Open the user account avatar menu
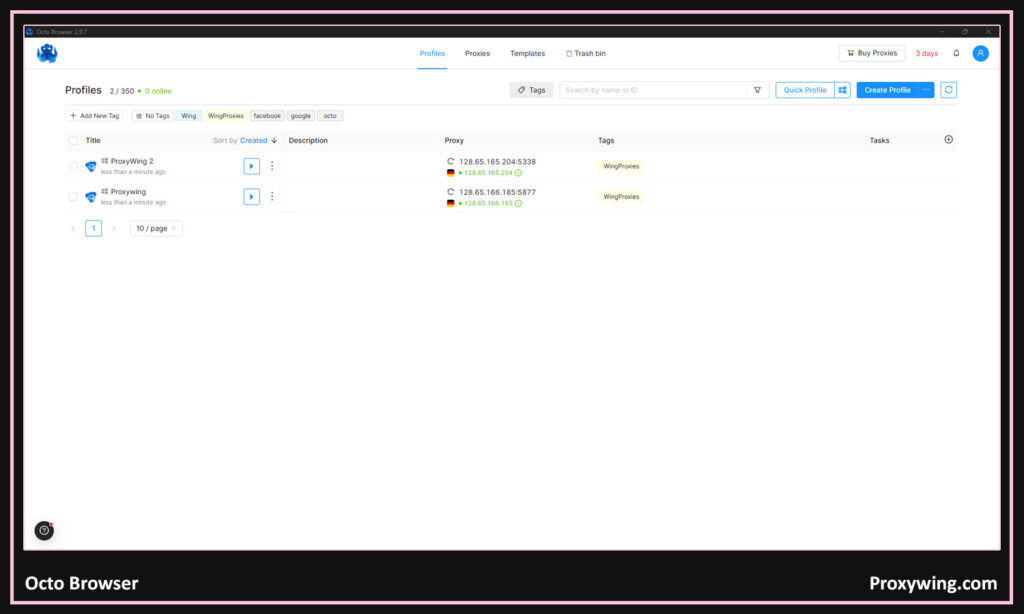This screenshot has height=614, width=1024. 980,53
